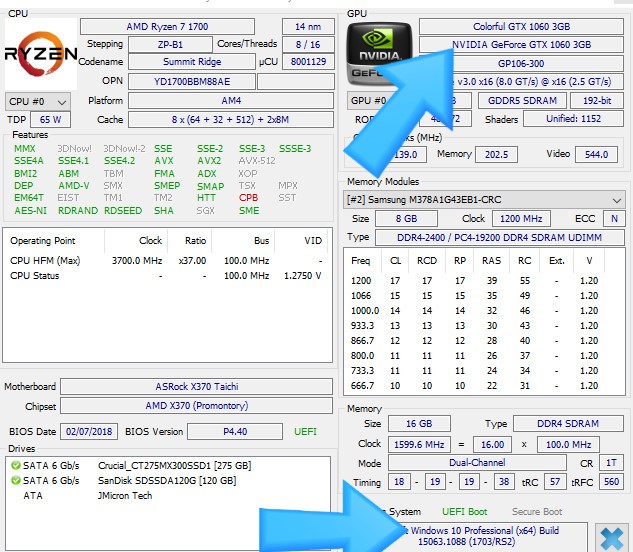
Task: Click the 3700.0 MHz clock value
Action: click(137, 260)
